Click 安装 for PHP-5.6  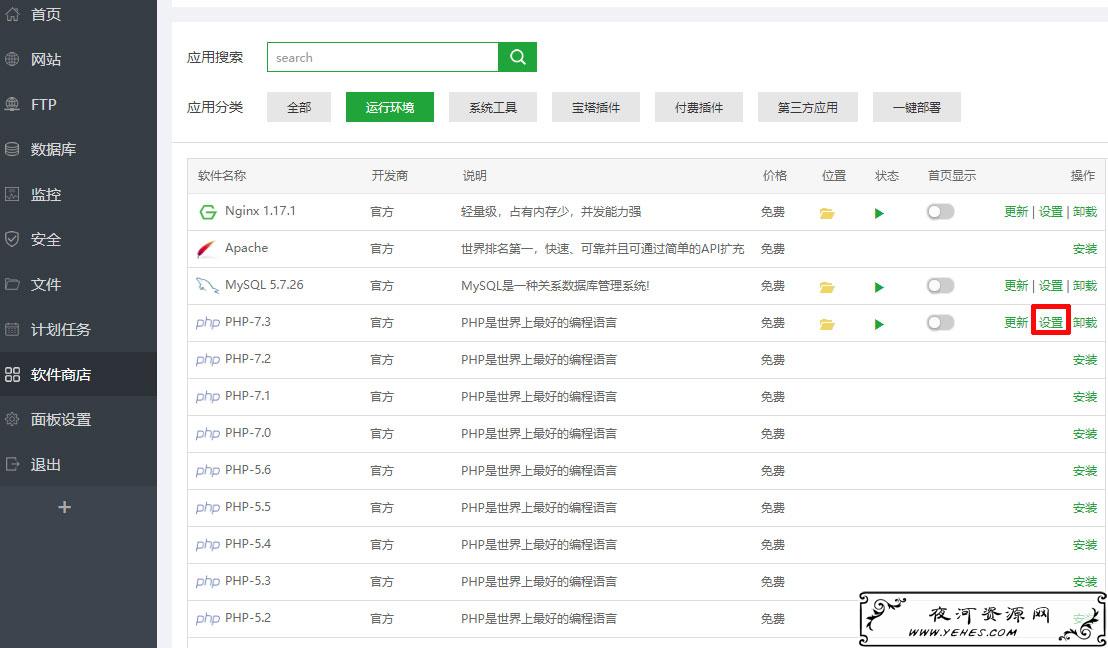click(x=1085, y=471)
